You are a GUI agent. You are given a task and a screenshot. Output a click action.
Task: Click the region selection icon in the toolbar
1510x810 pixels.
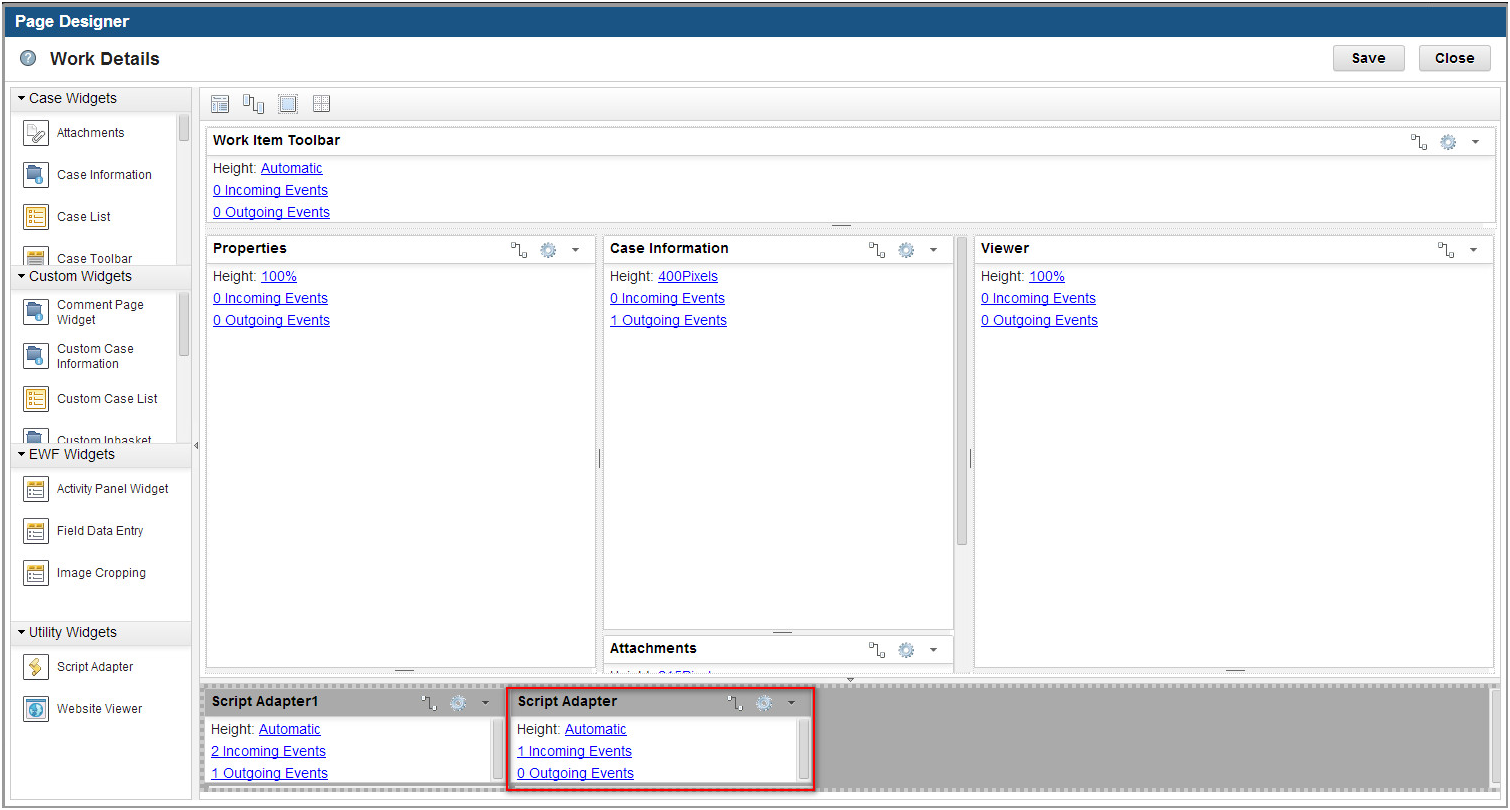tap(288, 103)
